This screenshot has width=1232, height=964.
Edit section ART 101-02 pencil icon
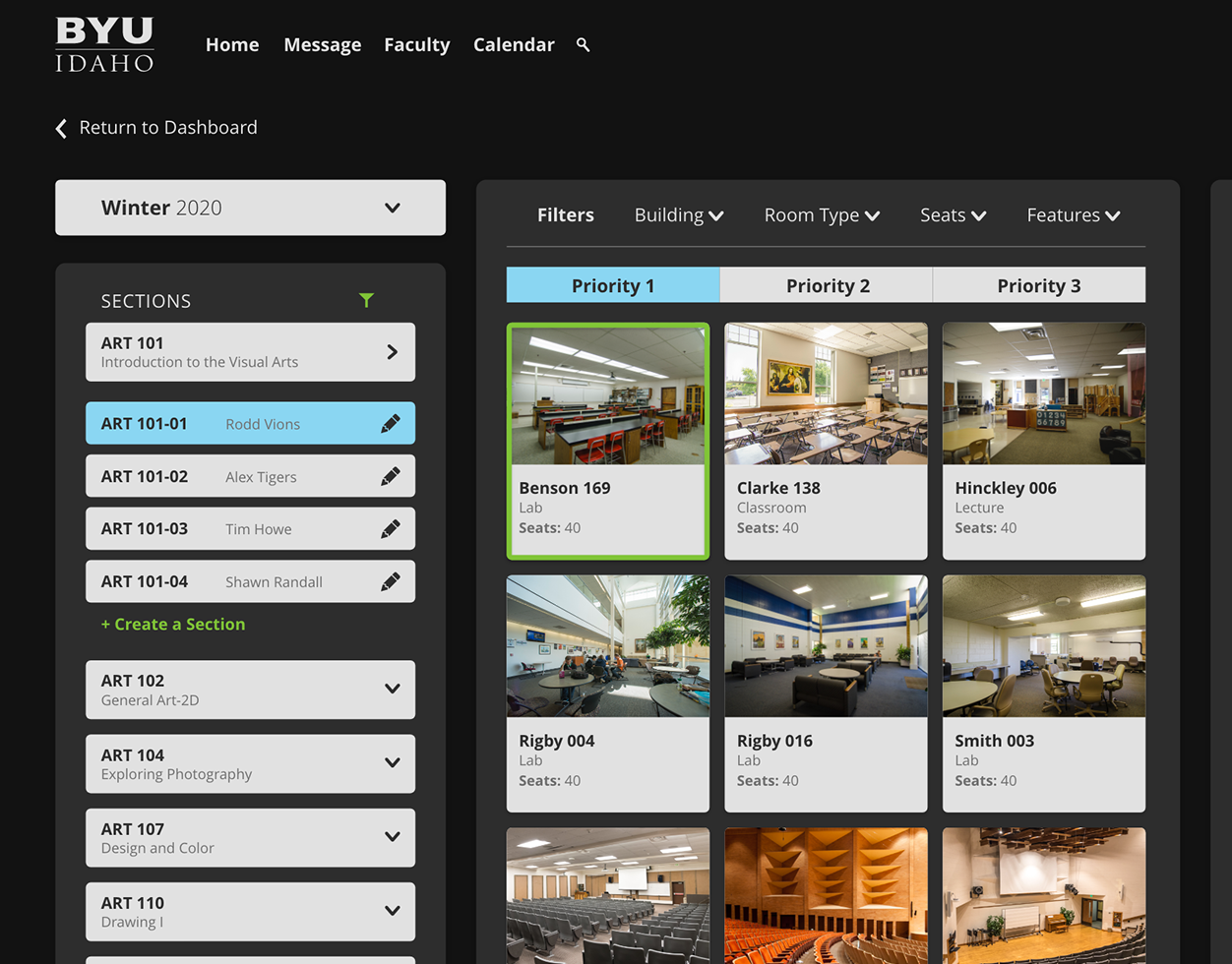391,476
